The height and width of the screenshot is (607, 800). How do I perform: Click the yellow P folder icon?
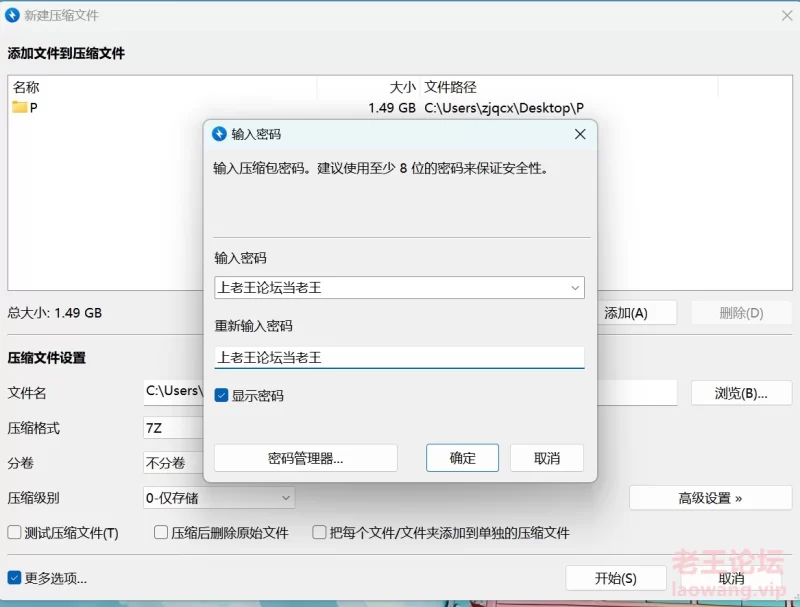pos(20,107)
